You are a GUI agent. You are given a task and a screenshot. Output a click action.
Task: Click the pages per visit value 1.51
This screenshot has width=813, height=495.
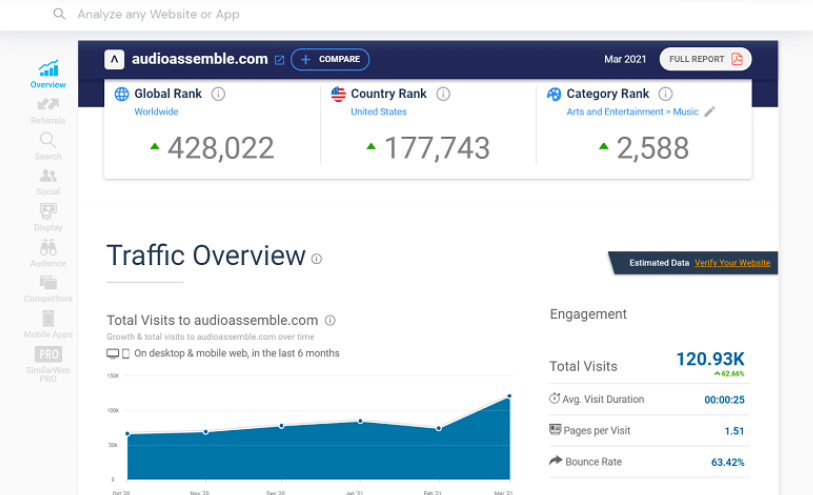tap(734, 431)
